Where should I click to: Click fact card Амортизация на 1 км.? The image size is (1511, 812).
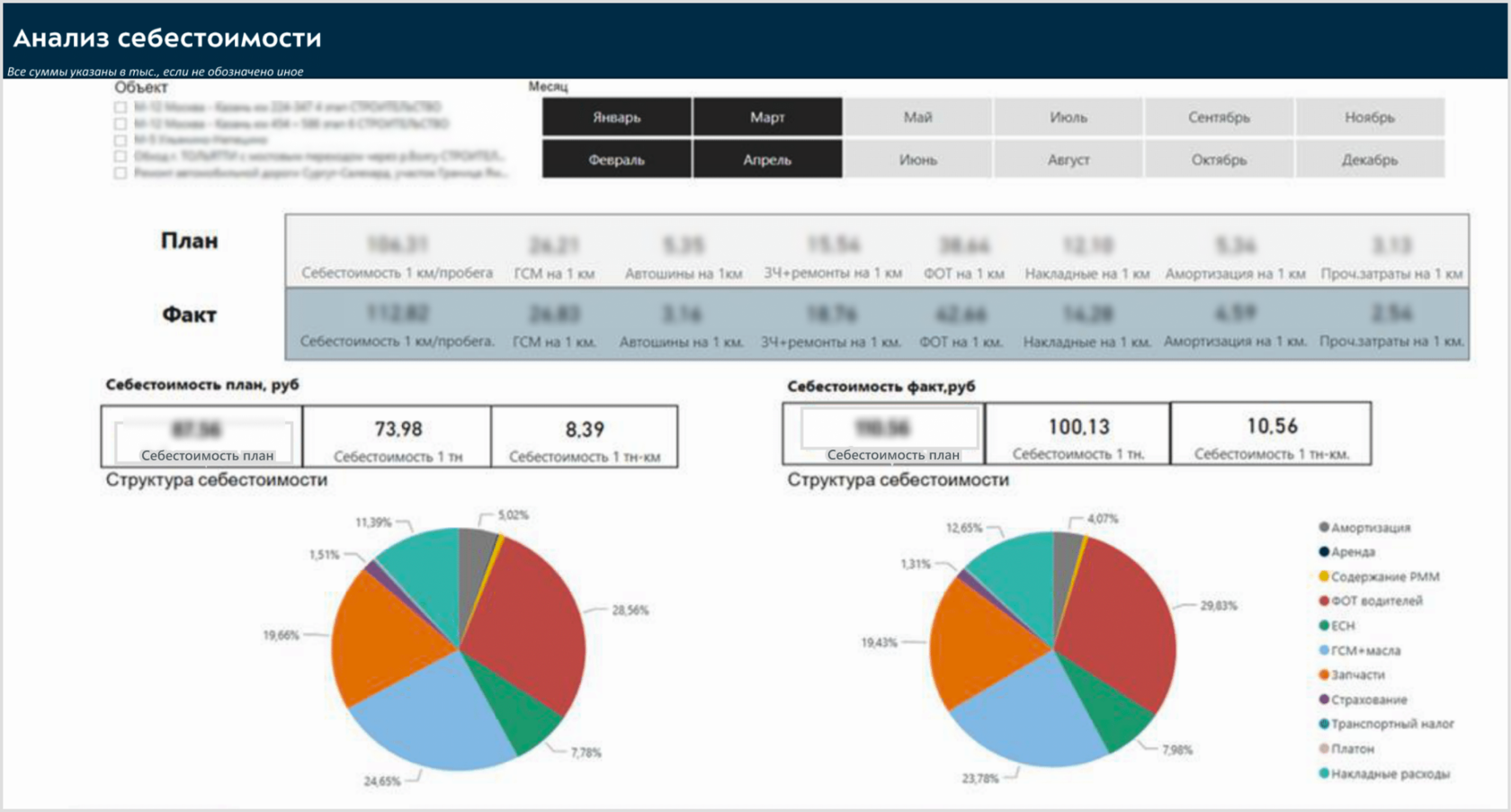click(x=1235, y=324)
